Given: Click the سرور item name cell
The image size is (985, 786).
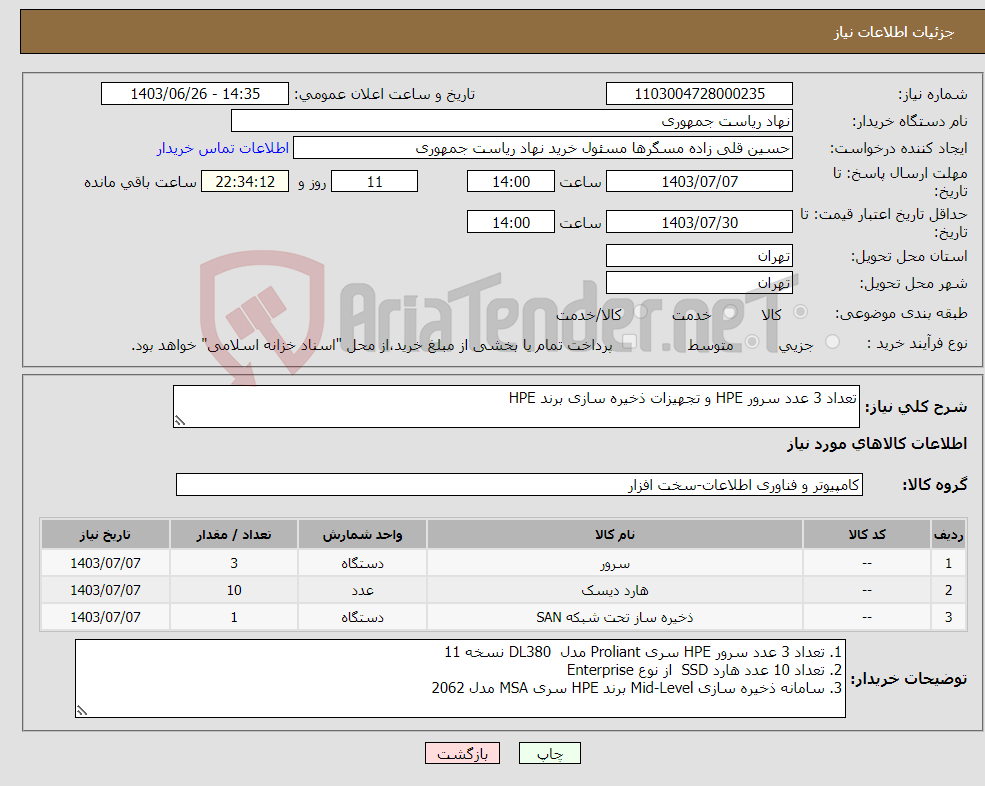Looking at the screenshot, I should pos(615,564).
